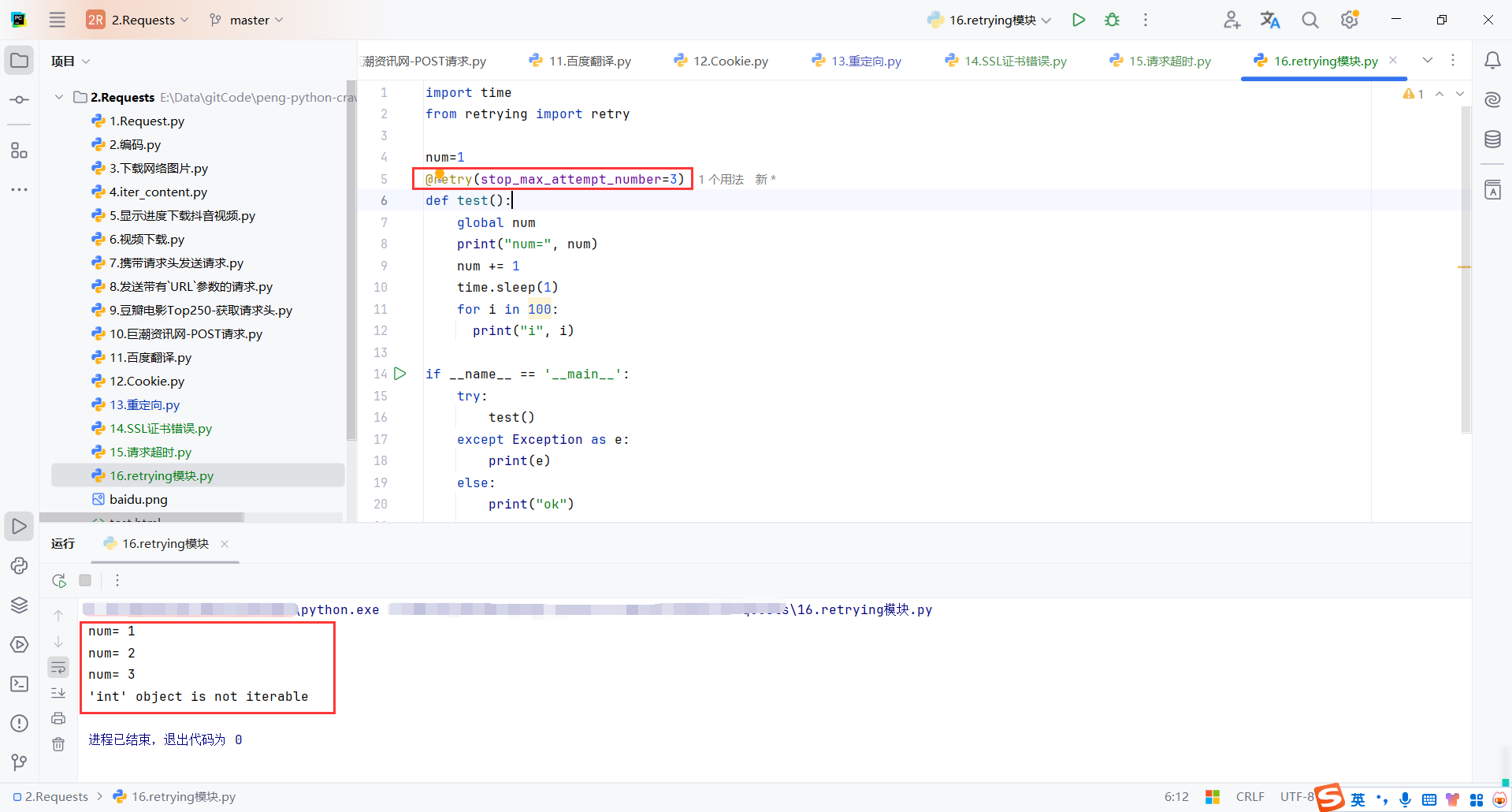Image resolution: width=1512 pixels, height=812 pixels.
Task: Jump to the previous highlighted problem
Action: pyautogui.click(x=1440, y=94)
